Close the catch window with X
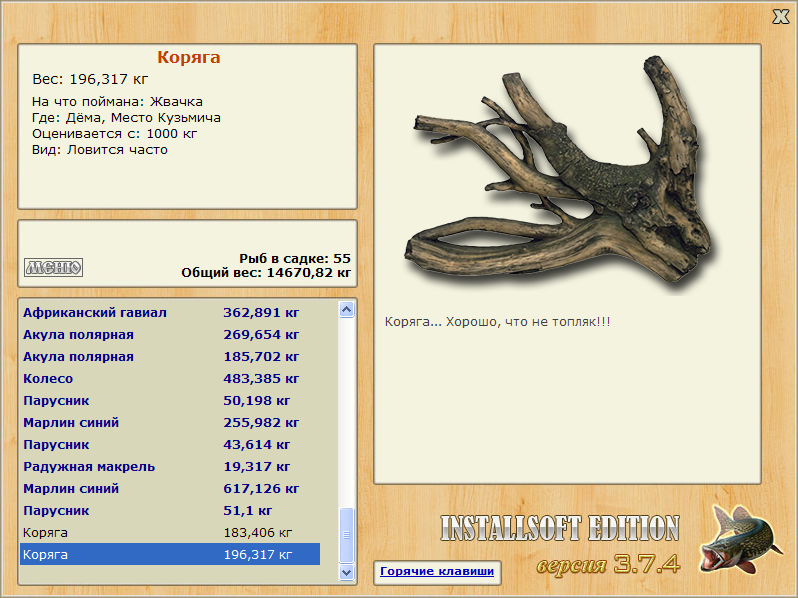The width and height of the screenshot is (798, 598). click(x=781, y=17)
